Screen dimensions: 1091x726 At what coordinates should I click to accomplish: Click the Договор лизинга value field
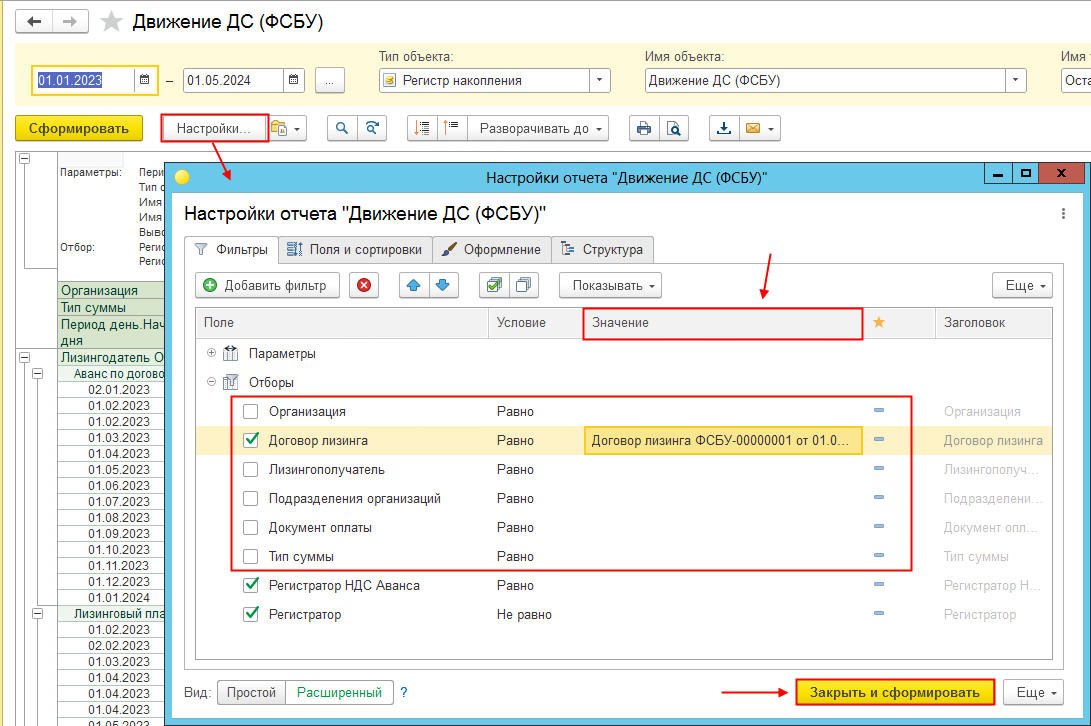pyautogui.click(x=722, y=440)
